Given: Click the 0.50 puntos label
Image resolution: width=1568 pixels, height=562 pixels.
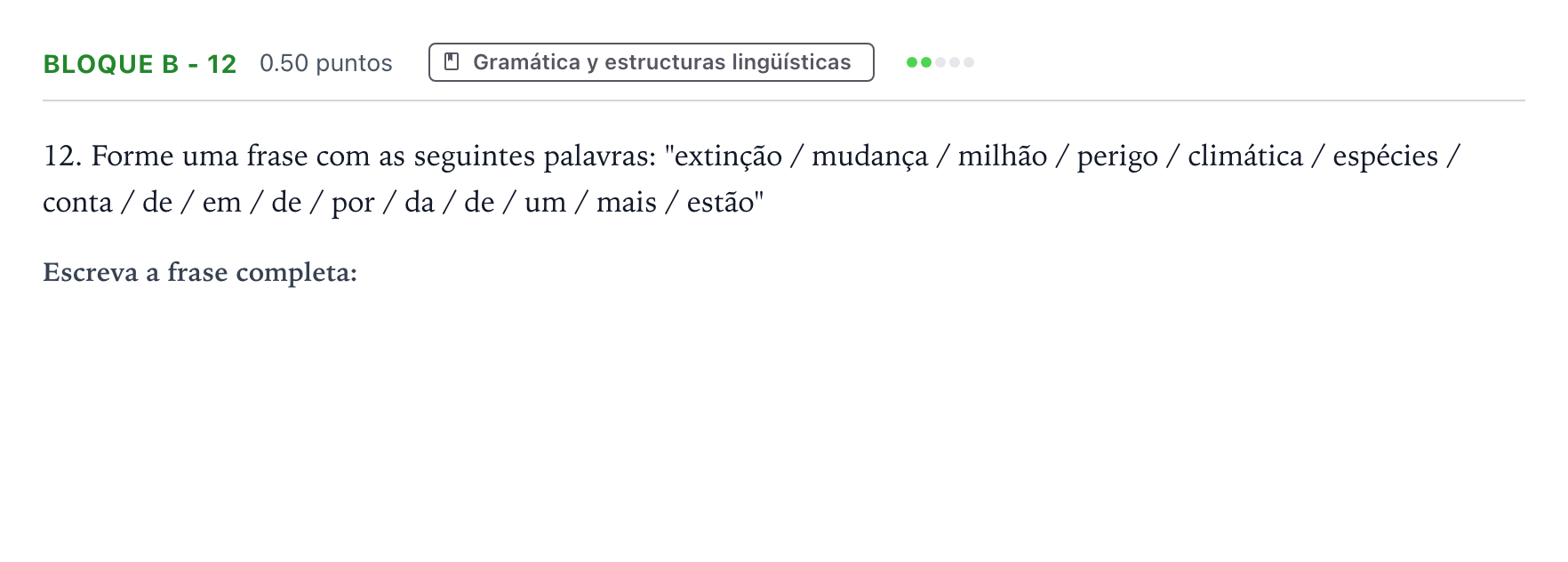Looking at the screenshot, I should [325, 64].
